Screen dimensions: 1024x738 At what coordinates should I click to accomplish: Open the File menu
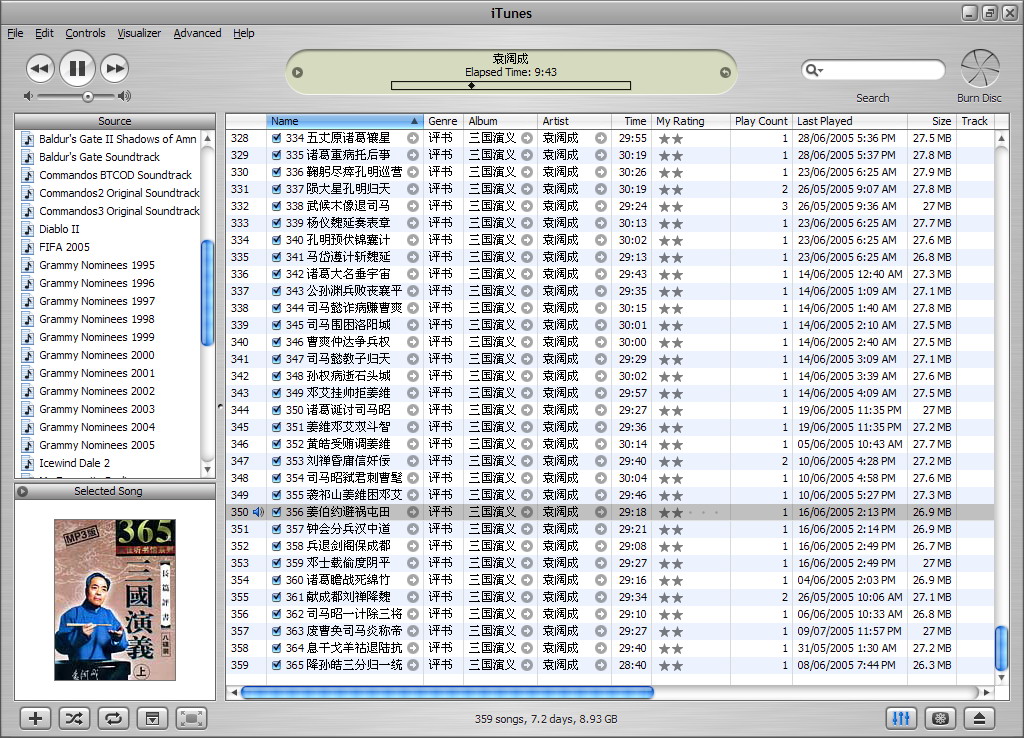click(15, 33)
